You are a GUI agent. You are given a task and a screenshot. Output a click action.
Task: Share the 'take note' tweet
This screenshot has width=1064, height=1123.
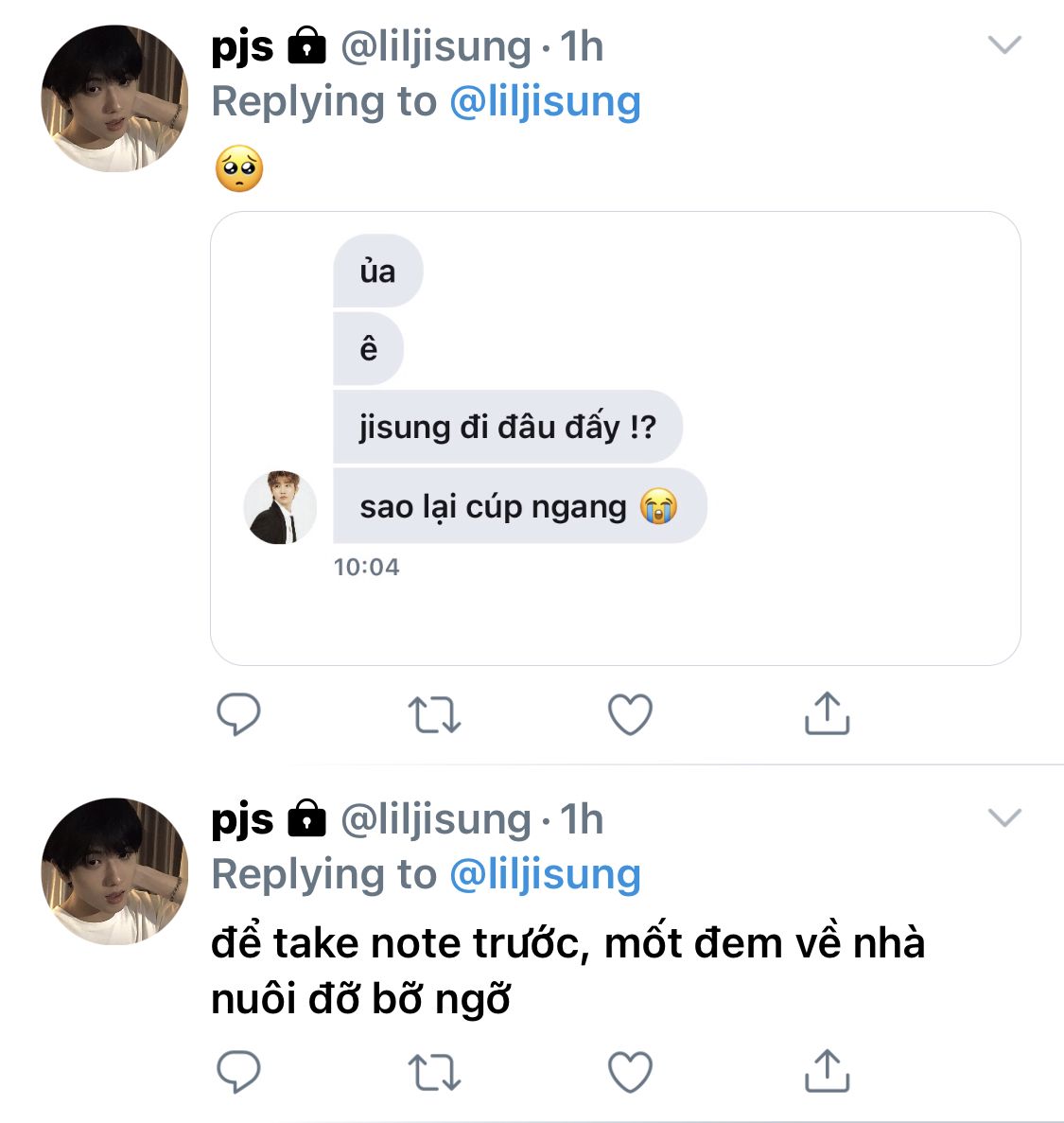(x=827, y=1071)
